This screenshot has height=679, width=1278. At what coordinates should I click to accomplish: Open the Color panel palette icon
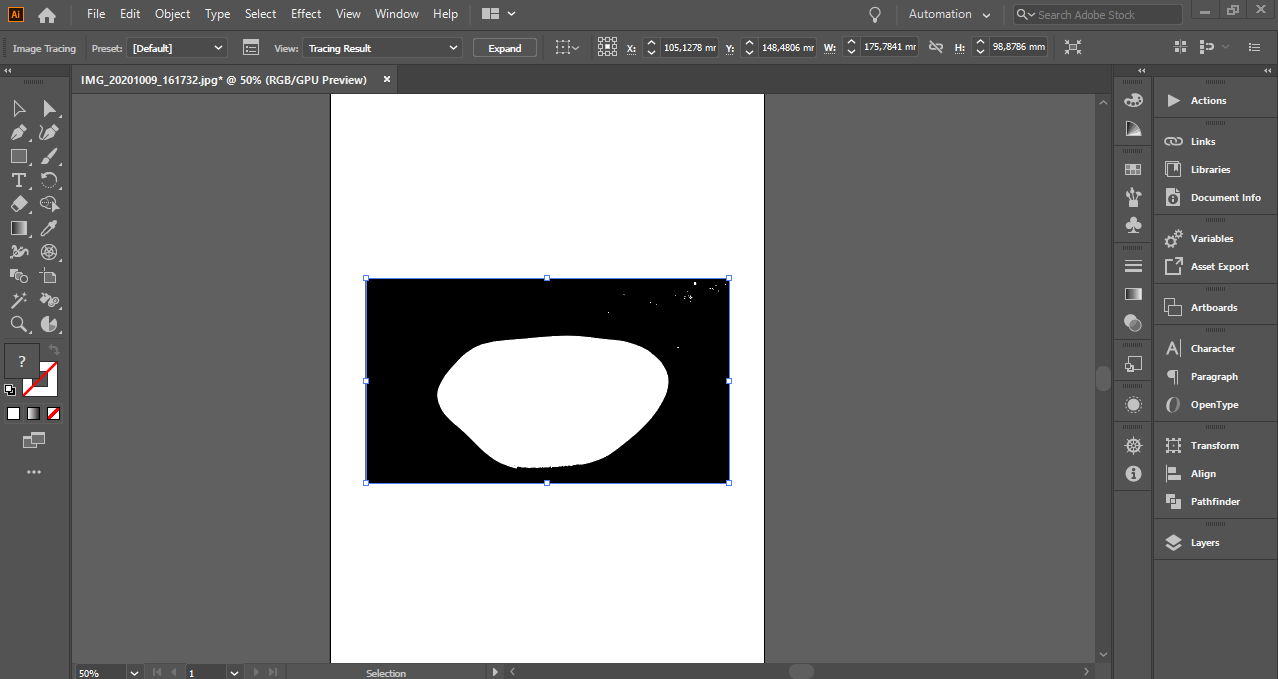[x=1133, y=100]
